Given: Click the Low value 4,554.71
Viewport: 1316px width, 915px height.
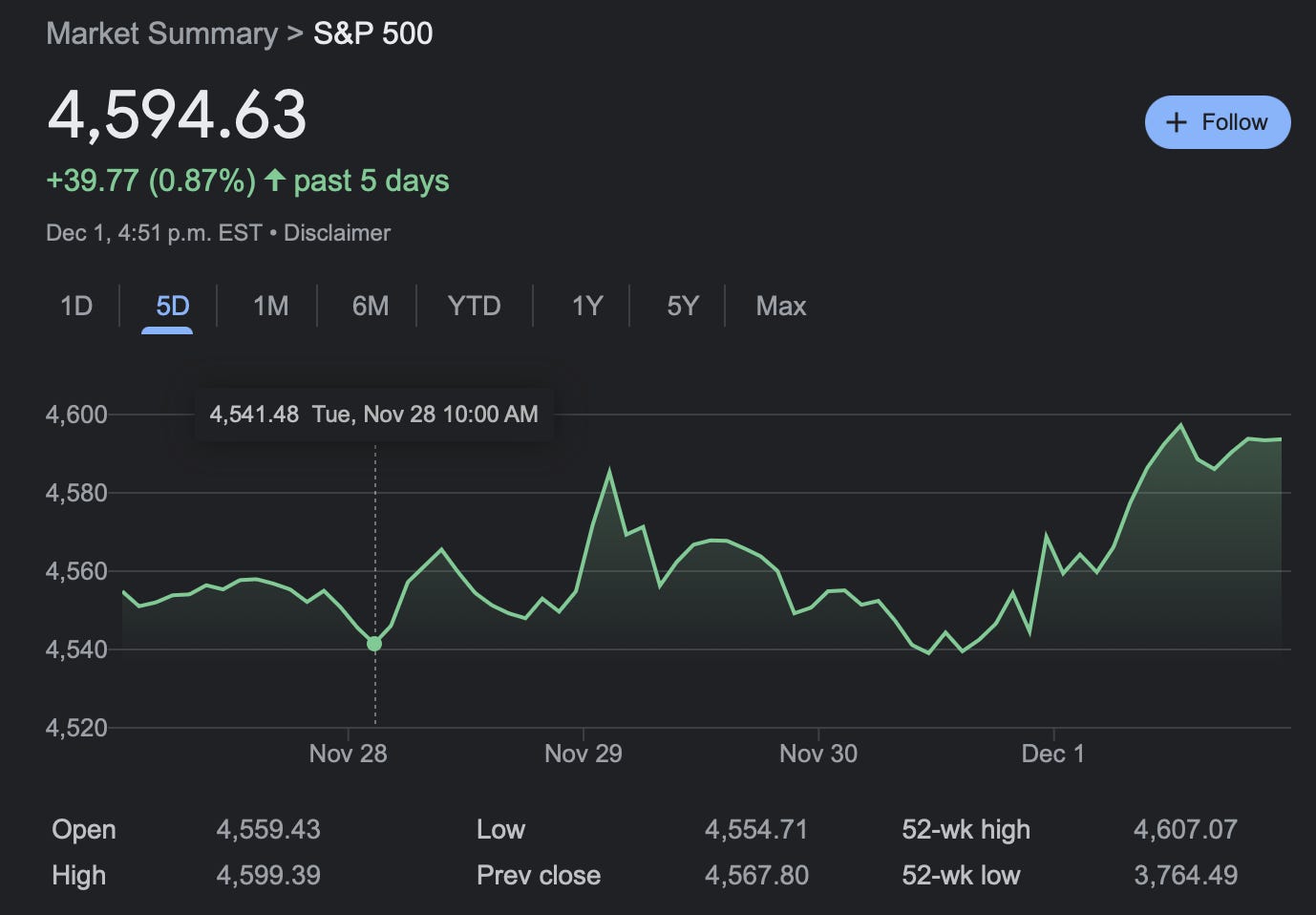Looking at the screenshot, I should pyautogui.click(x=756, y=829).
